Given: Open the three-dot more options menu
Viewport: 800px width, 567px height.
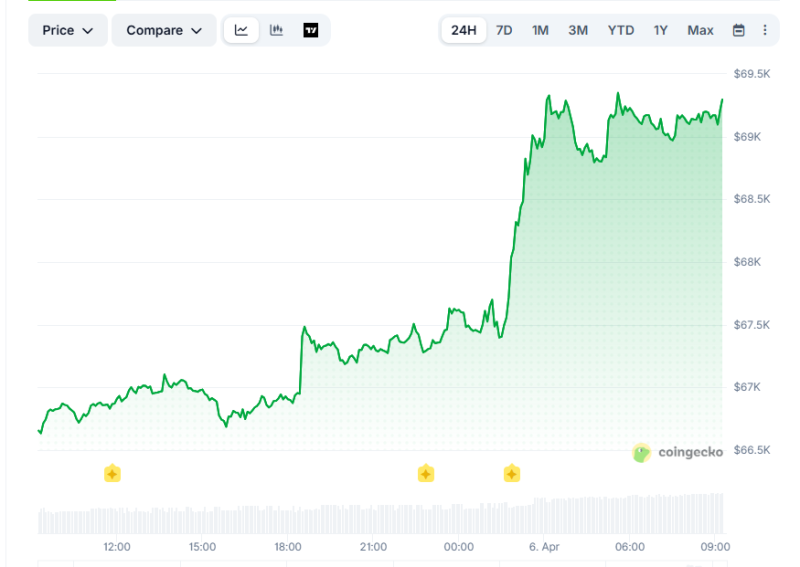Looking at the screenshot, I should (x=765, y=30).
